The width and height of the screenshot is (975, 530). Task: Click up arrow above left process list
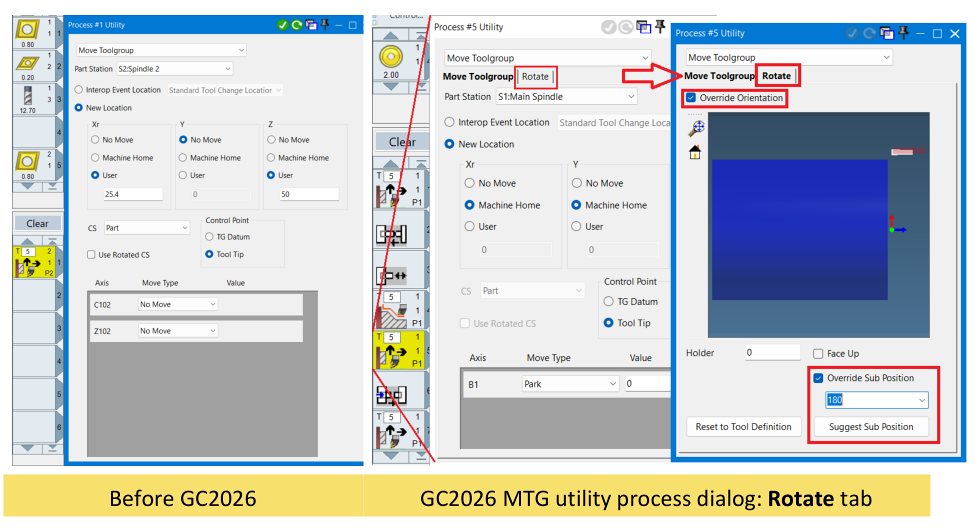[x=28, y=240]
